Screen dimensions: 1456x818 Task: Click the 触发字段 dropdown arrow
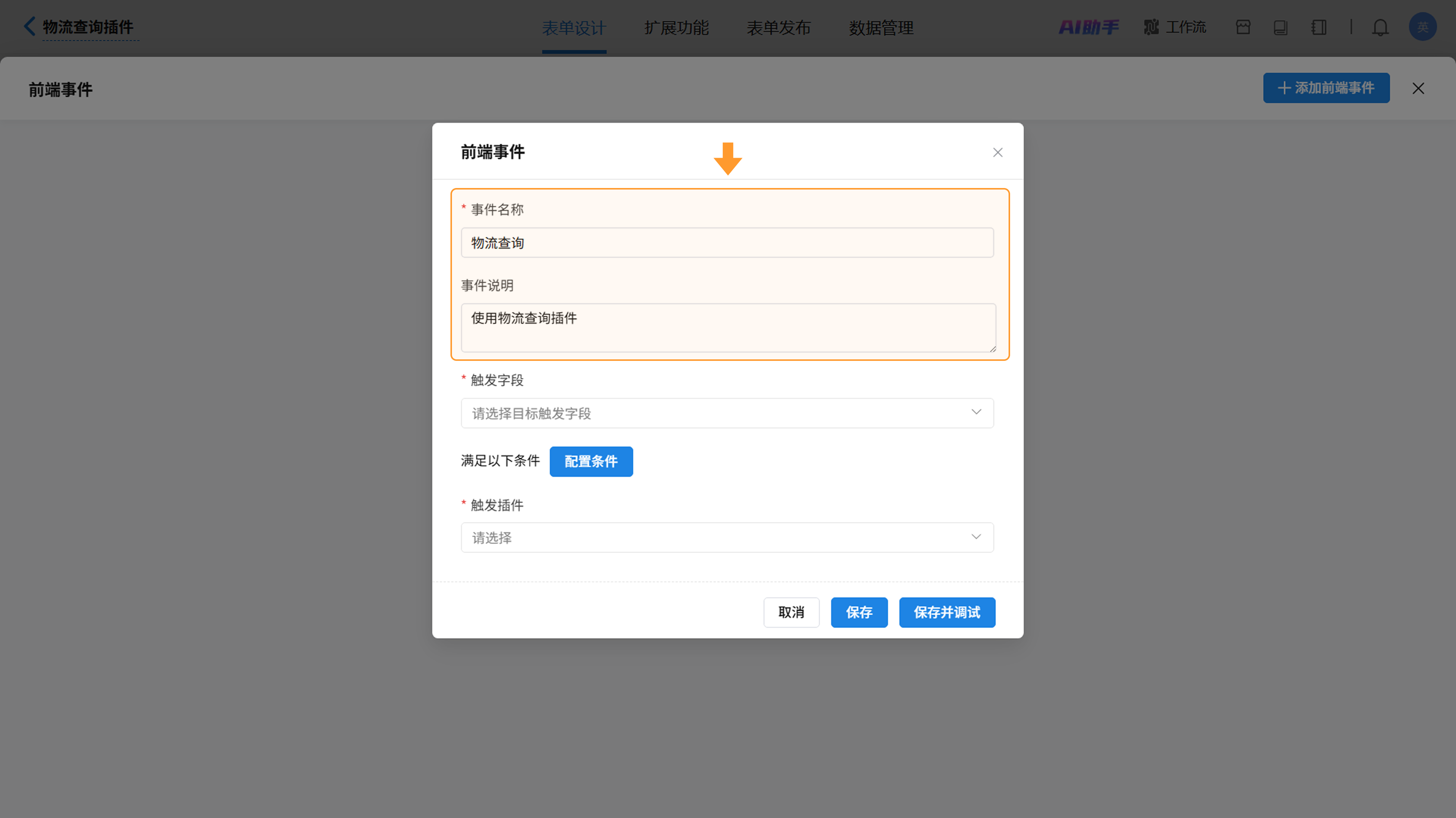tap(976, 412)
